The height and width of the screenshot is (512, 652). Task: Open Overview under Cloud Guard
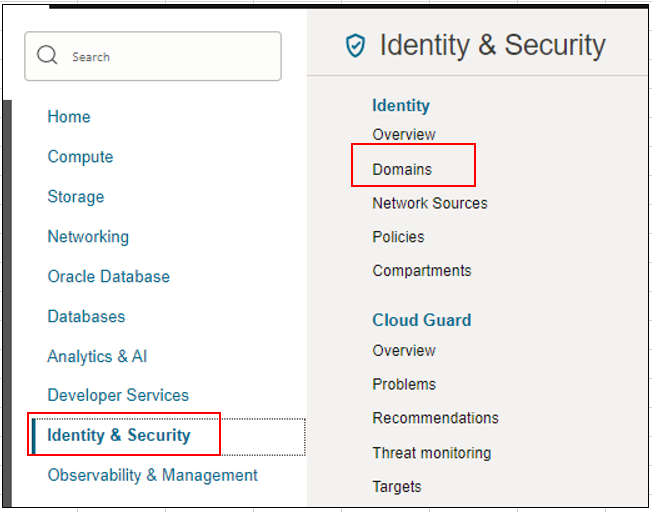[x=404, y=351]
